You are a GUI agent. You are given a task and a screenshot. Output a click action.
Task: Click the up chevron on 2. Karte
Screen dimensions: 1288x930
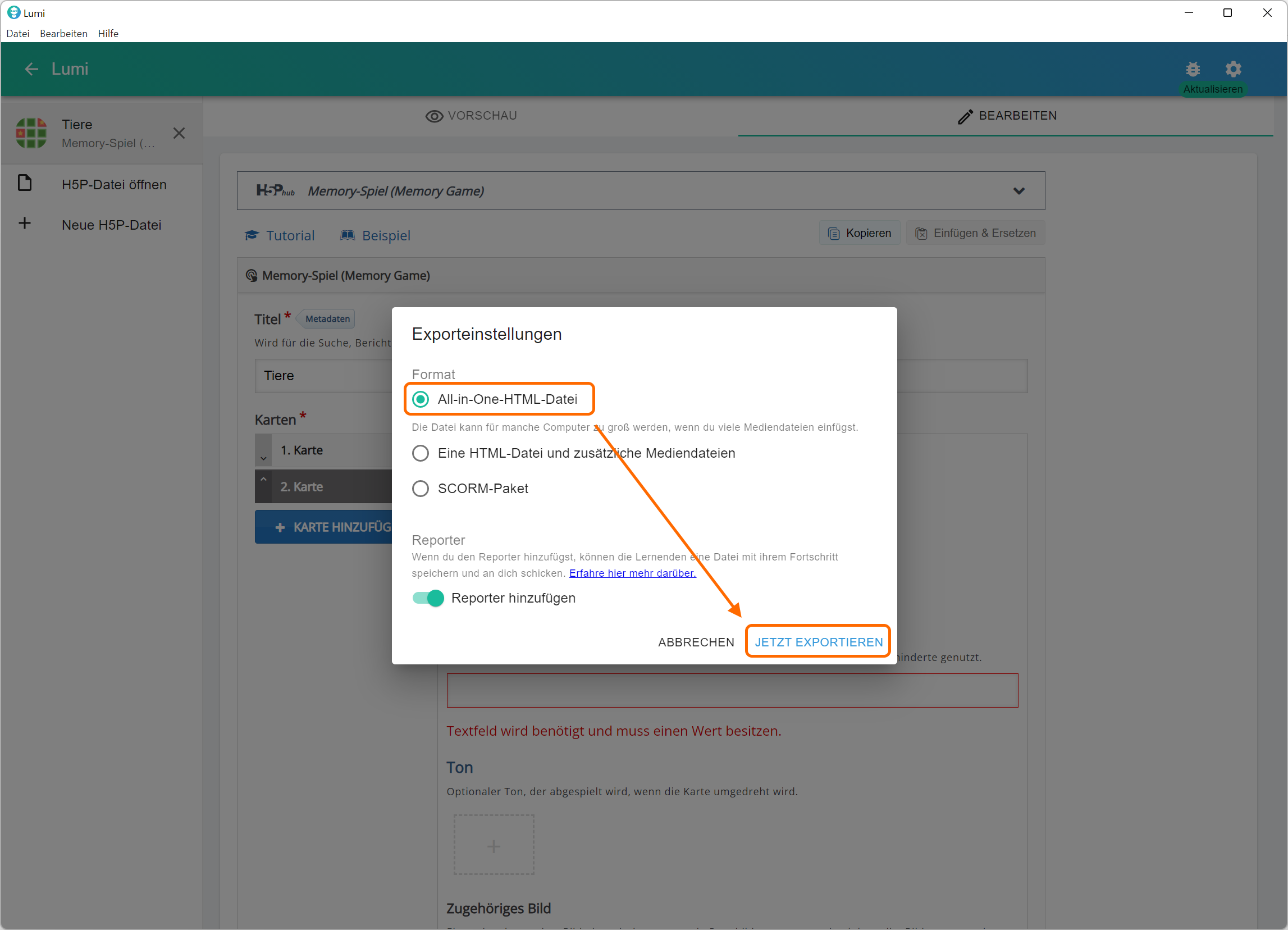tap(263, 480)
